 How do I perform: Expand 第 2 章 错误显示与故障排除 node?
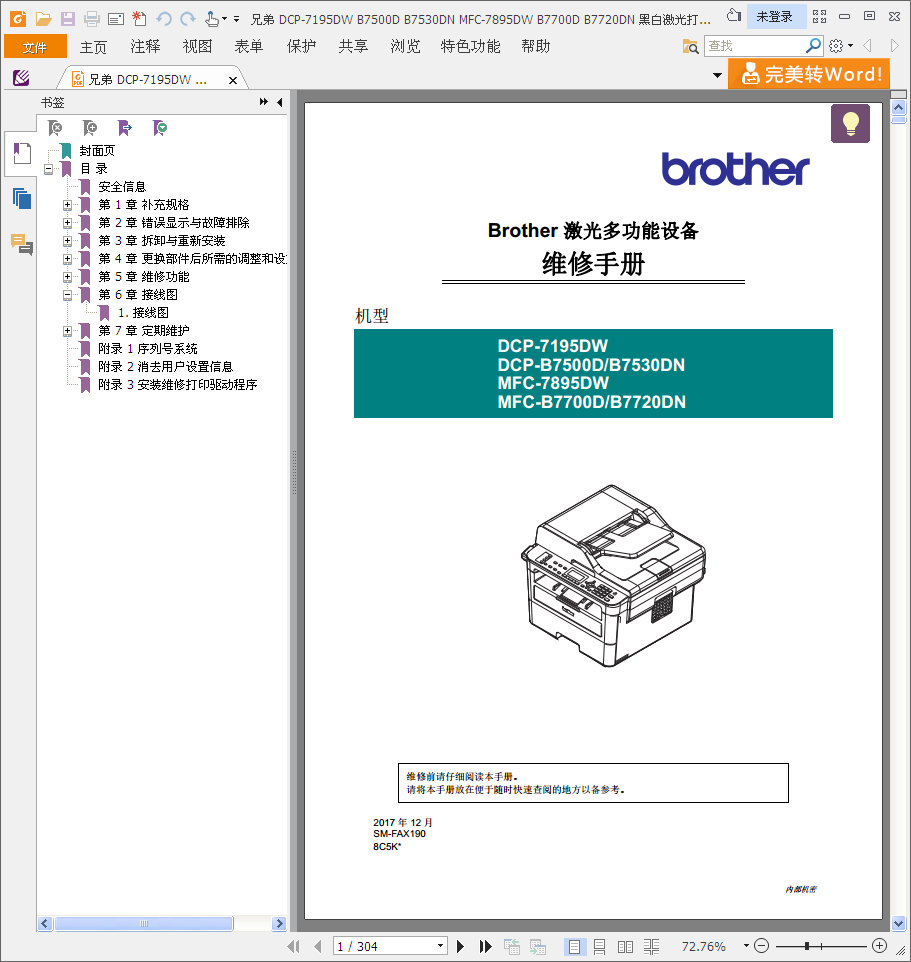pos(67,223)
